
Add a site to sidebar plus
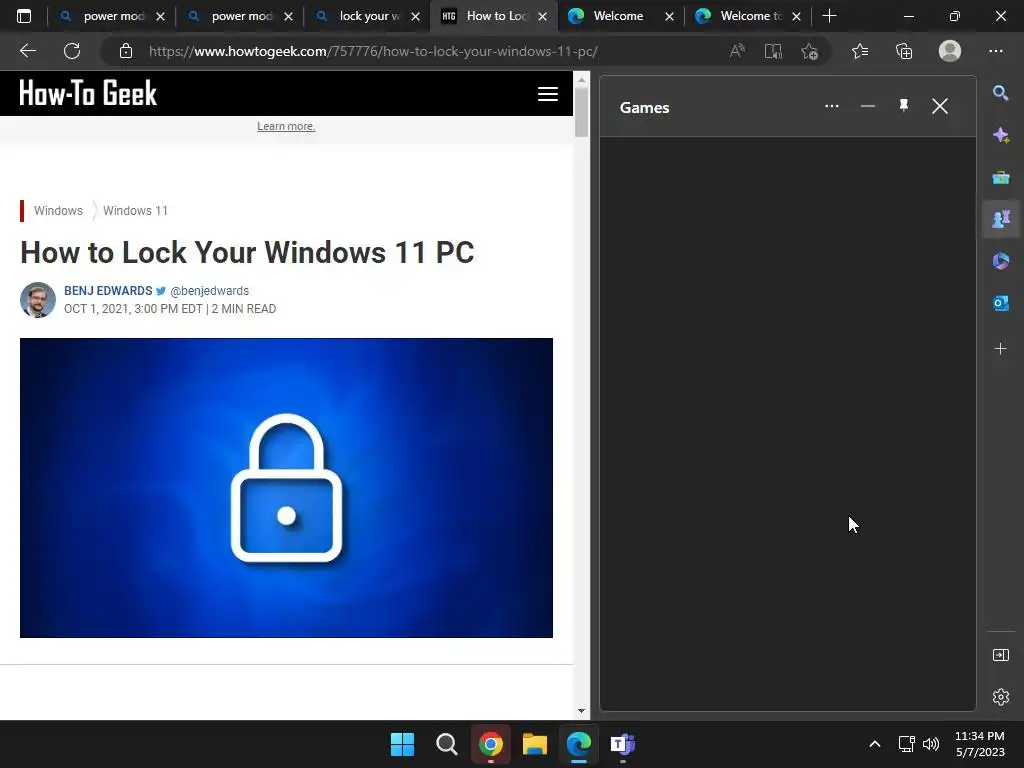[x=1000, y=349]
